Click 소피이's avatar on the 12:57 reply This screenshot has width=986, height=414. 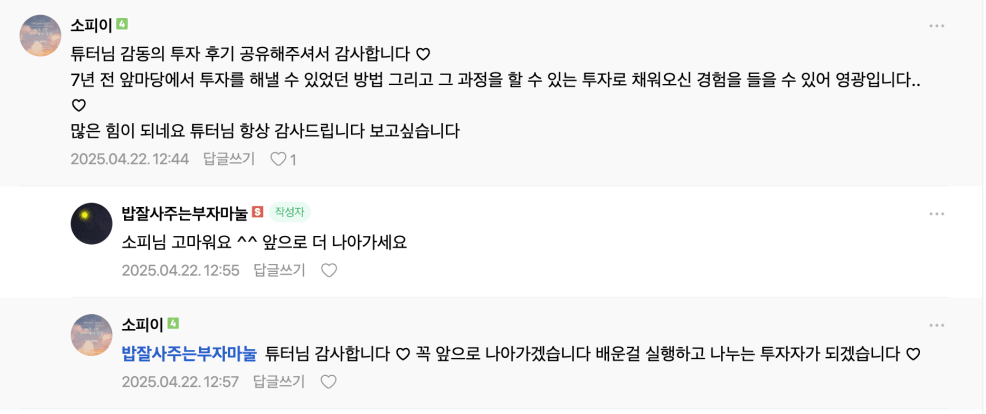point(92,334)
